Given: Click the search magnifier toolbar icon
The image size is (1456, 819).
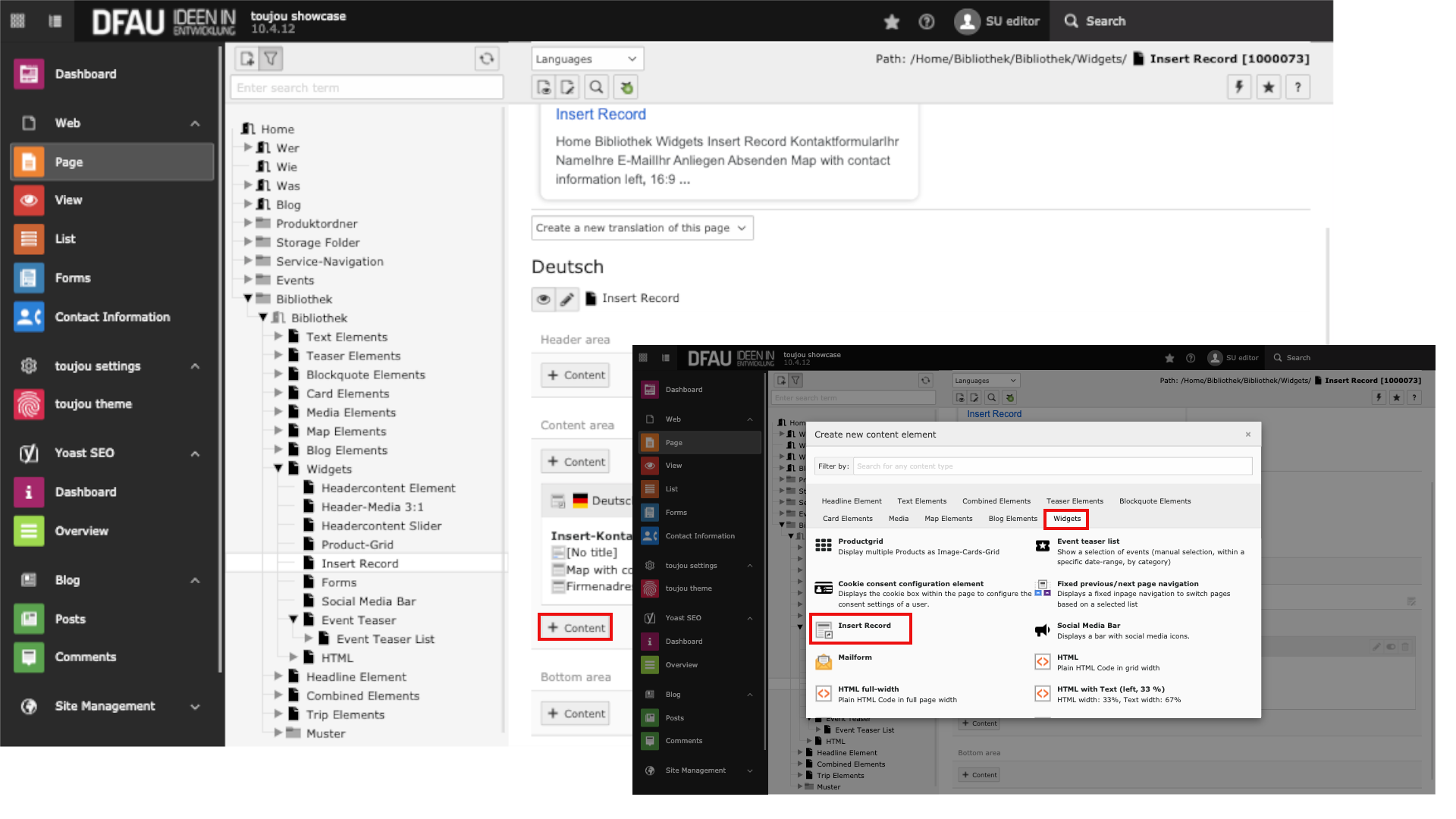Looking at the screenshot, I should [597, 87].
